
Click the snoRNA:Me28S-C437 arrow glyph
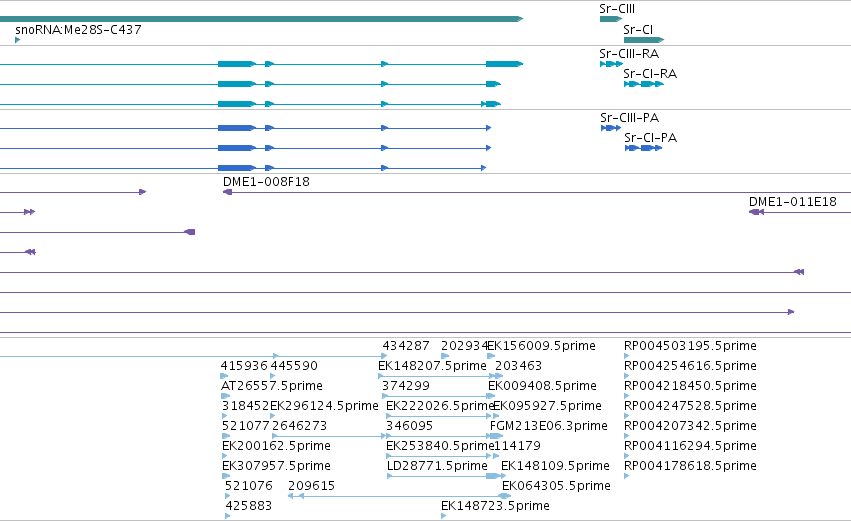(17, 40)
